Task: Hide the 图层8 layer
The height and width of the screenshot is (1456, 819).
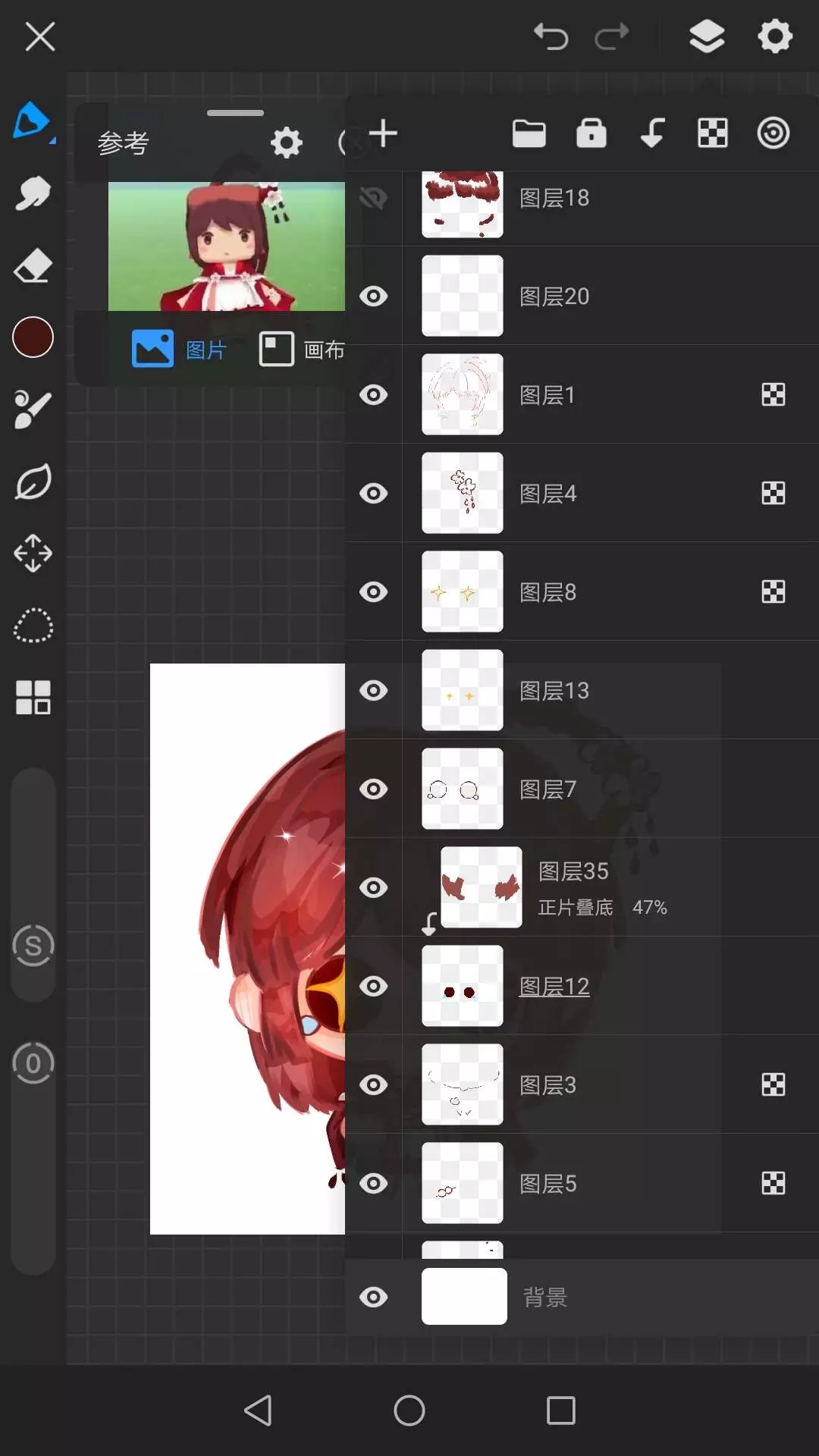Action: (373, 591)
